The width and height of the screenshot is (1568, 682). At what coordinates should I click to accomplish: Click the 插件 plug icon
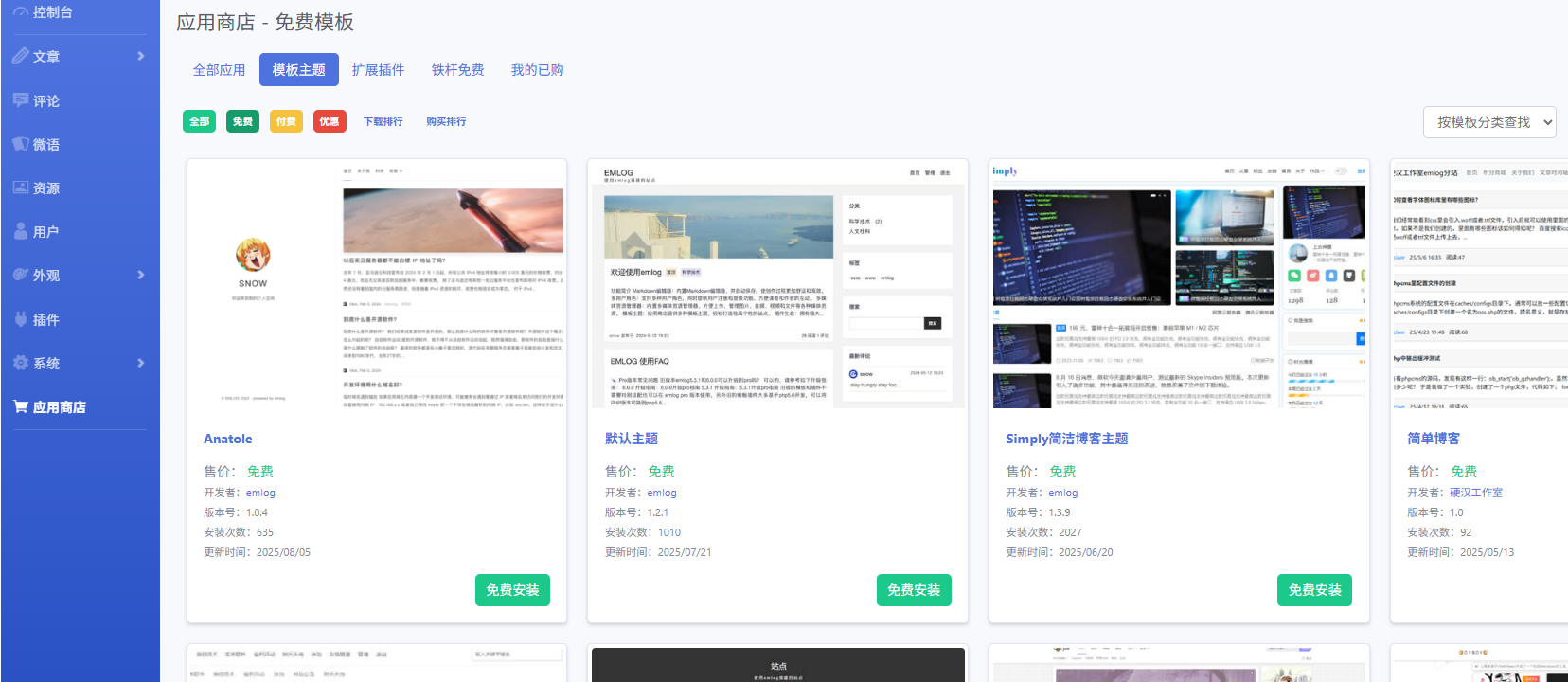pos(20,319)
